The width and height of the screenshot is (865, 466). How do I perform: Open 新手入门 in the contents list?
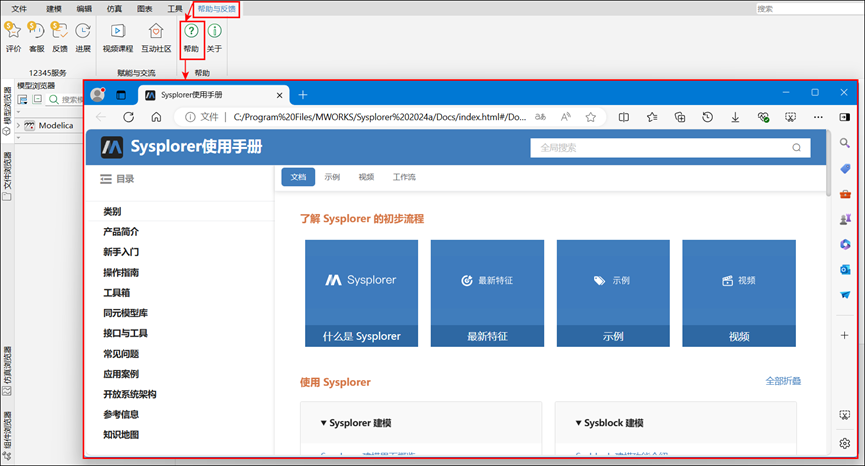(121, 252)
